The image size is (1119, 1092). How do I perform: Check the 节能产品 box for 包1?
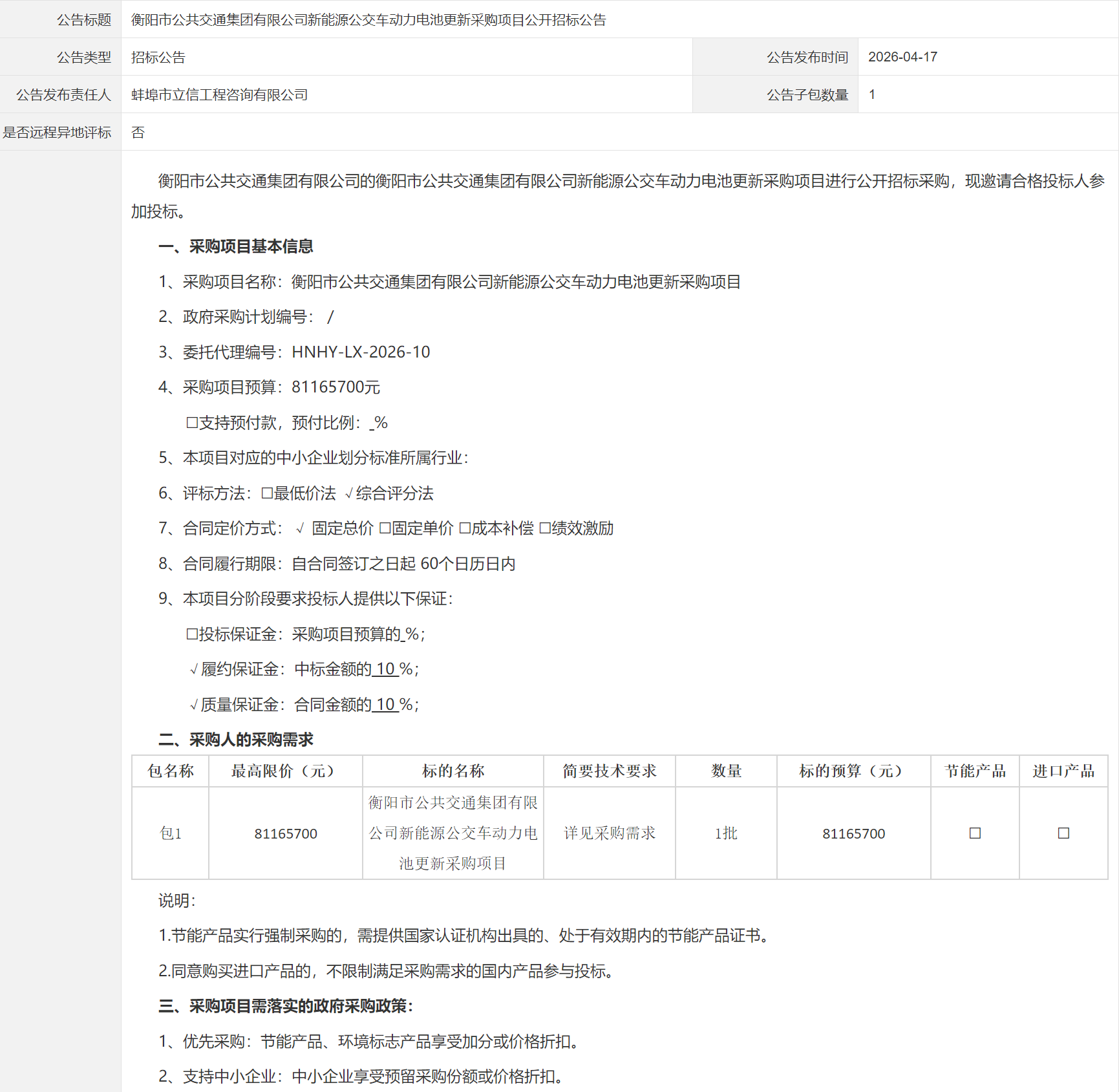click(x=975, y=833)
